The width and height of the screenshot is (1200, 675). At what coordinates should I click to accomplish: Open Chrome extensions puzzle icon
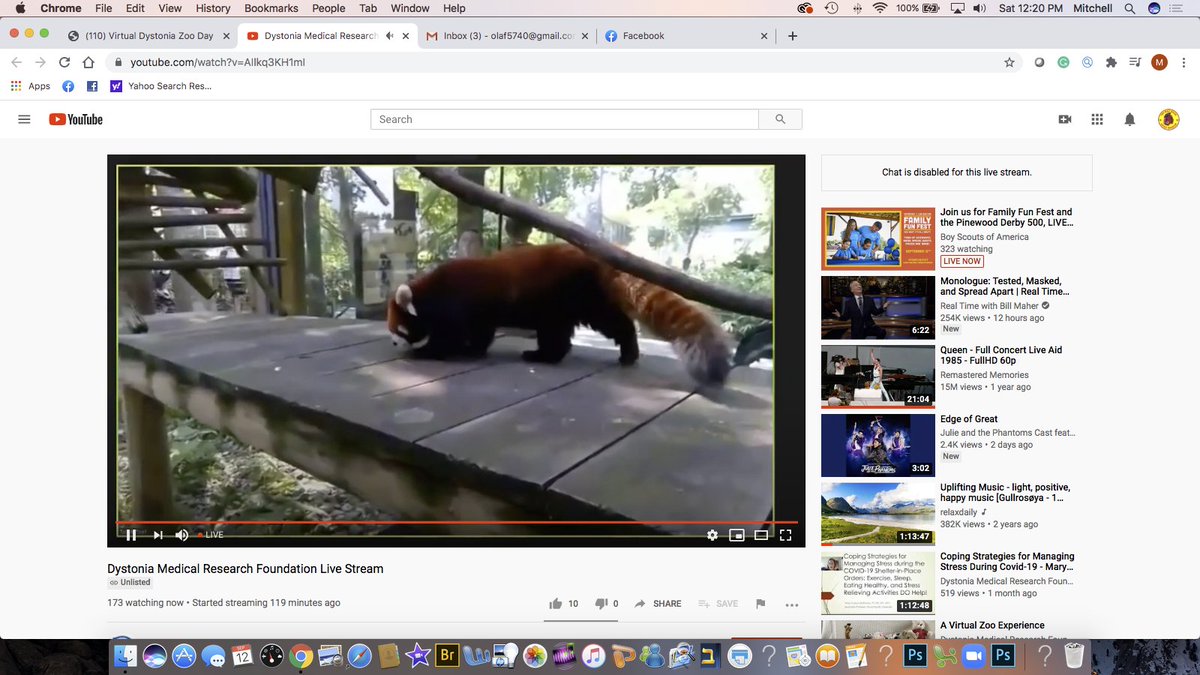pos(1111,62)
